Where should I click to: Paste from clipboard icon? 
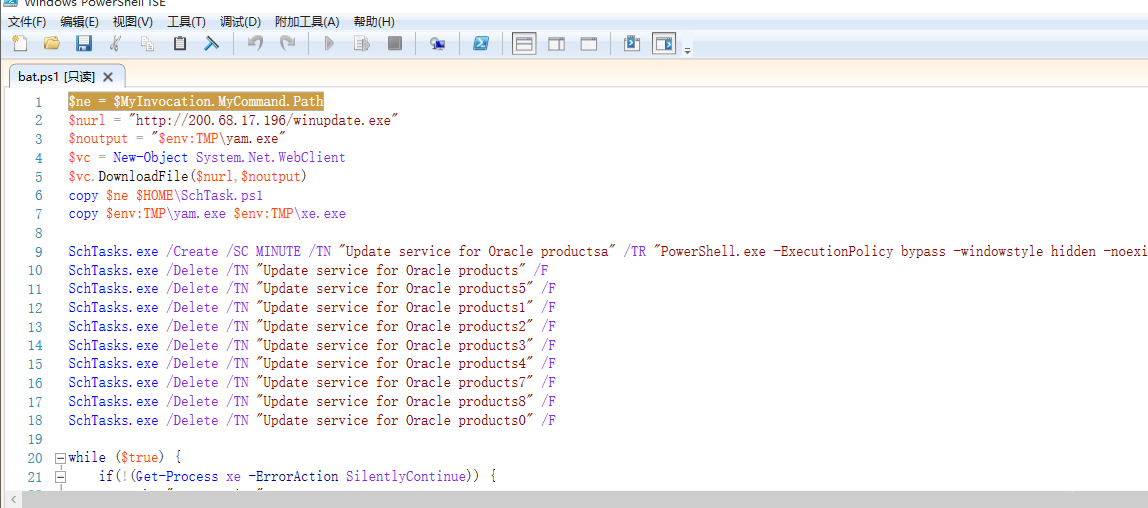pos(179,44)
